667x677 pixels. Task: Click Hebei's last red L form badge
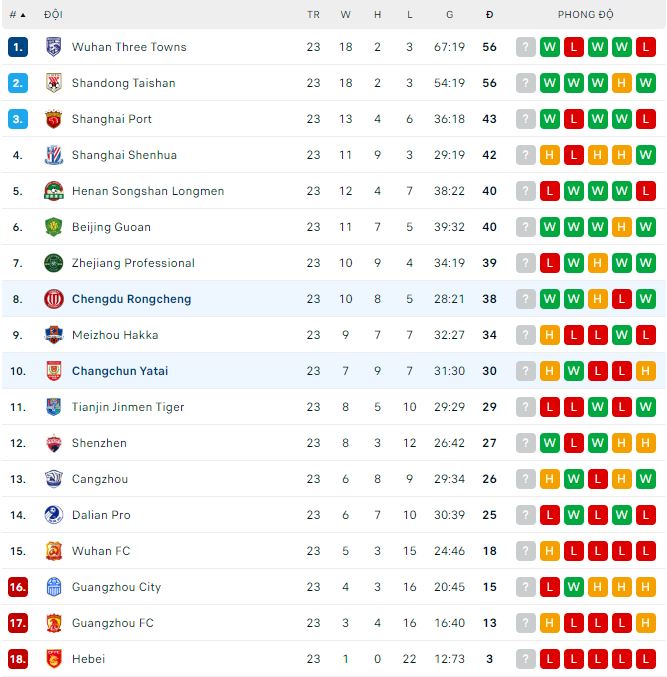(645, 659)
